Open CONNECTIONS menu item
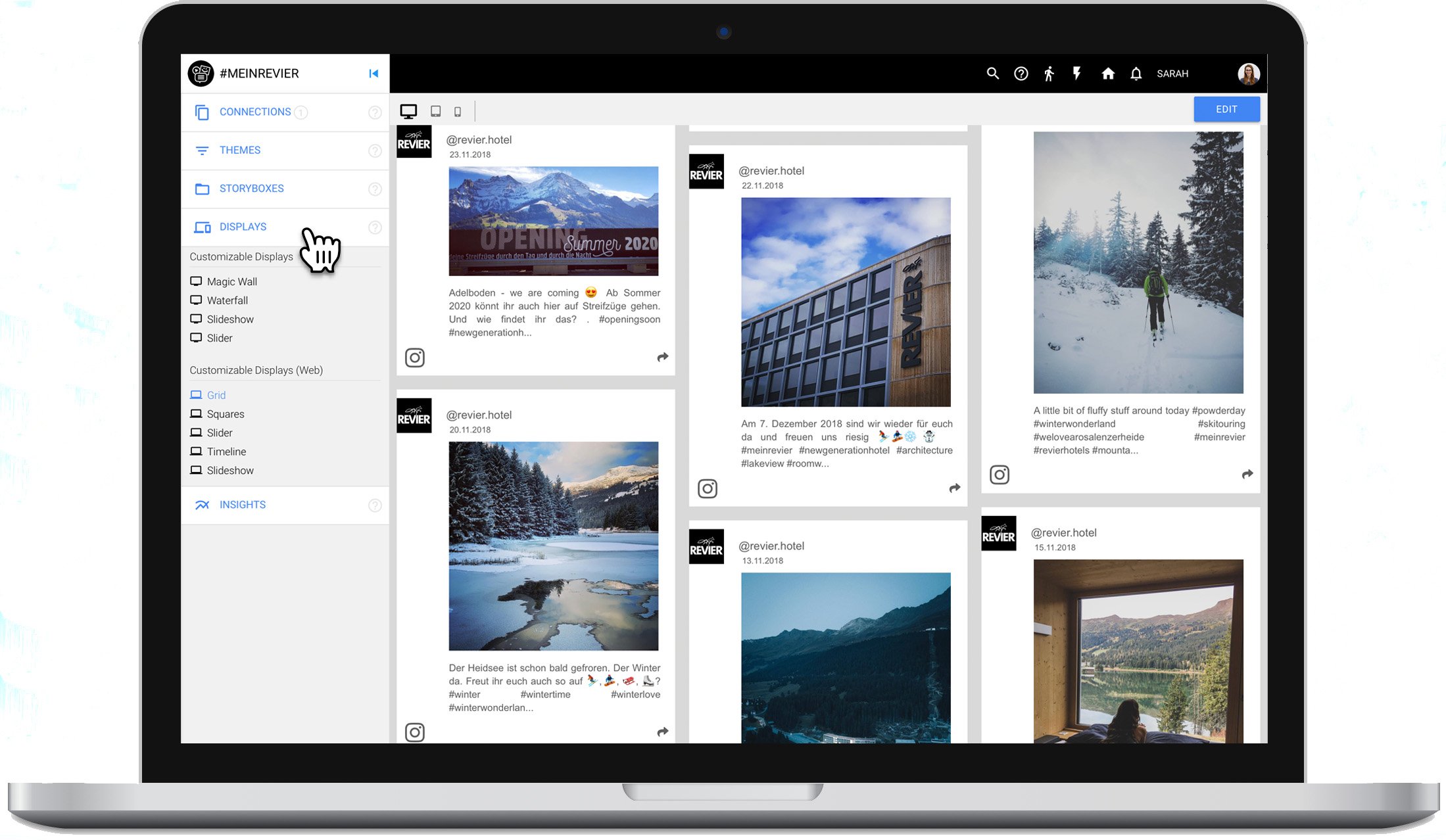Screen dimensions: 1446x840 point(285,112)
